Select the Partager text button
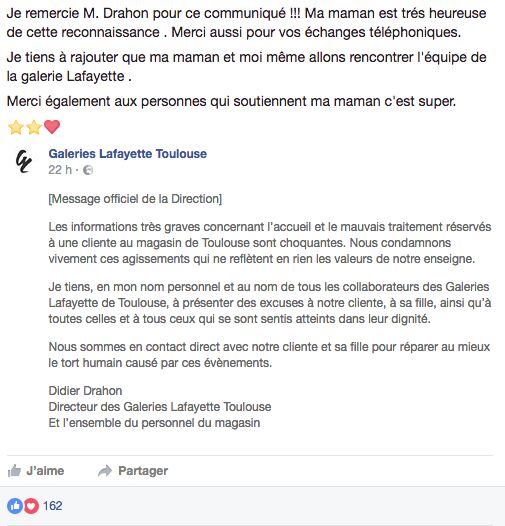The image size is (505, 526). [143, 471]
